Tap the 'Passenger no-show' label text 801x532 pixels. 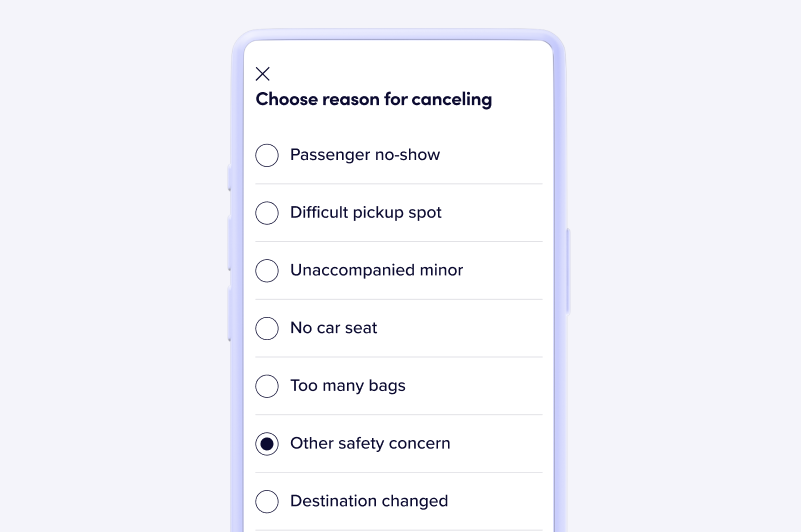[x=365, y=155]
